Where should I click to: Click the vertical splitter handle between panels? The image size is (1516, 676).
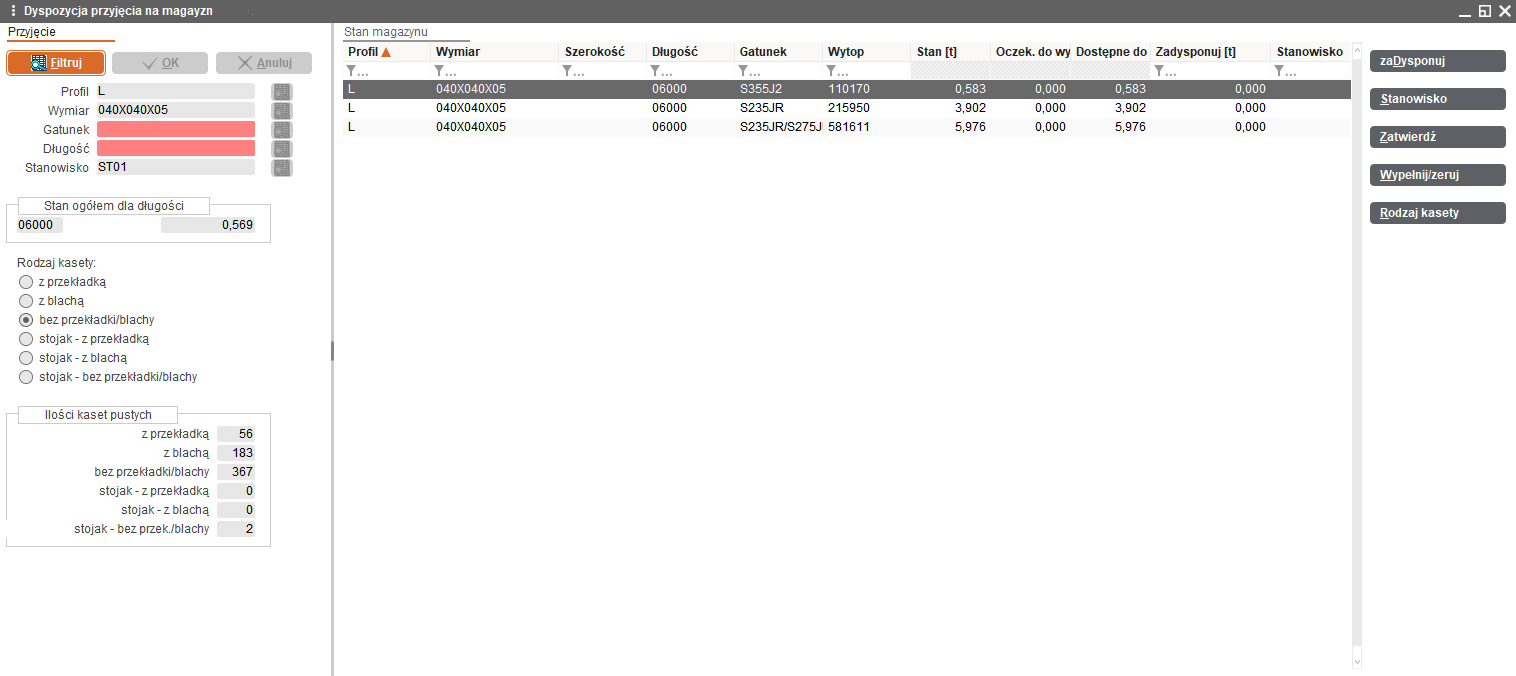point(331,350)
